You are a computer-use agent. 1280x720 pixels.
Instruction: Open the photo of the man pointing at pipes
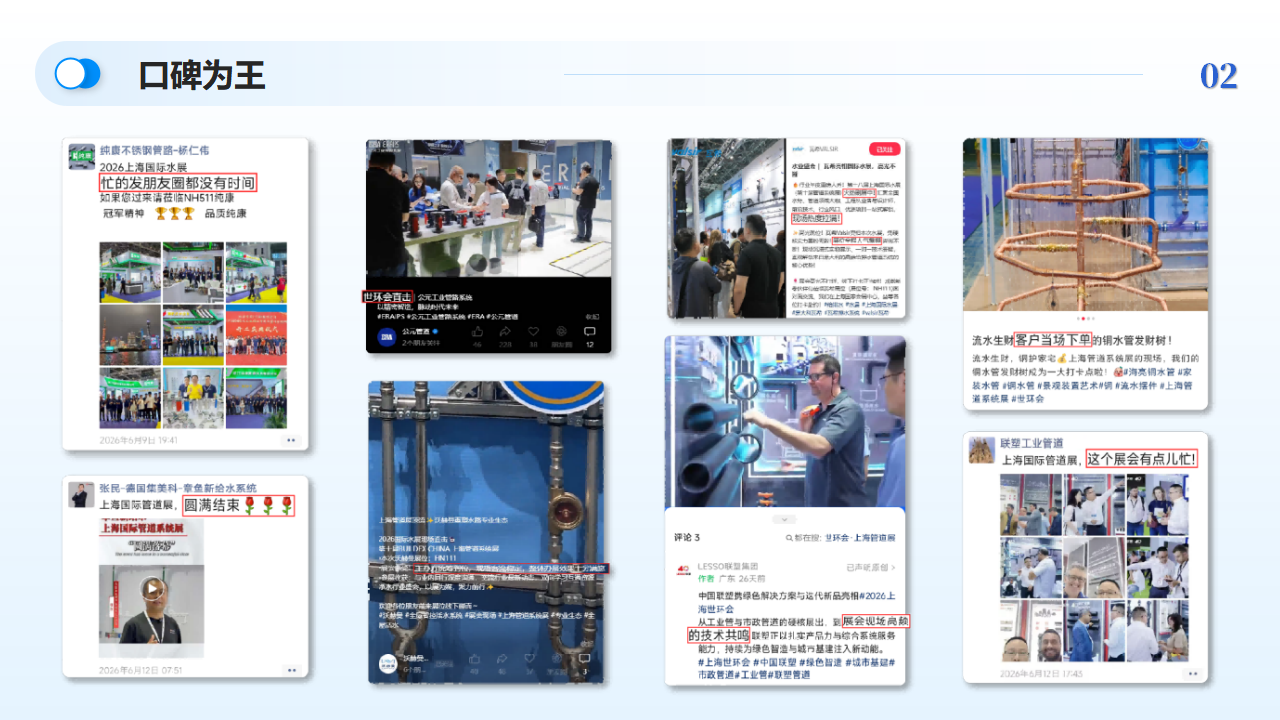pos(786,422)
